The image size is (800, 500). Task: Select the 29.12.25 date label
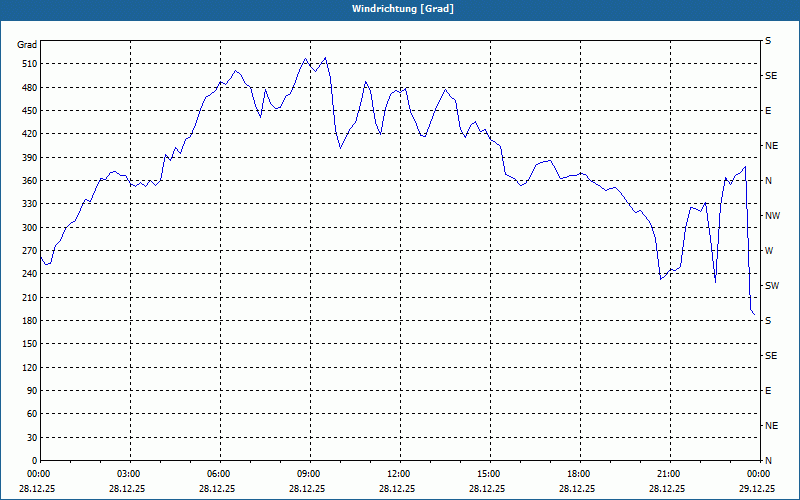[757, 488]
